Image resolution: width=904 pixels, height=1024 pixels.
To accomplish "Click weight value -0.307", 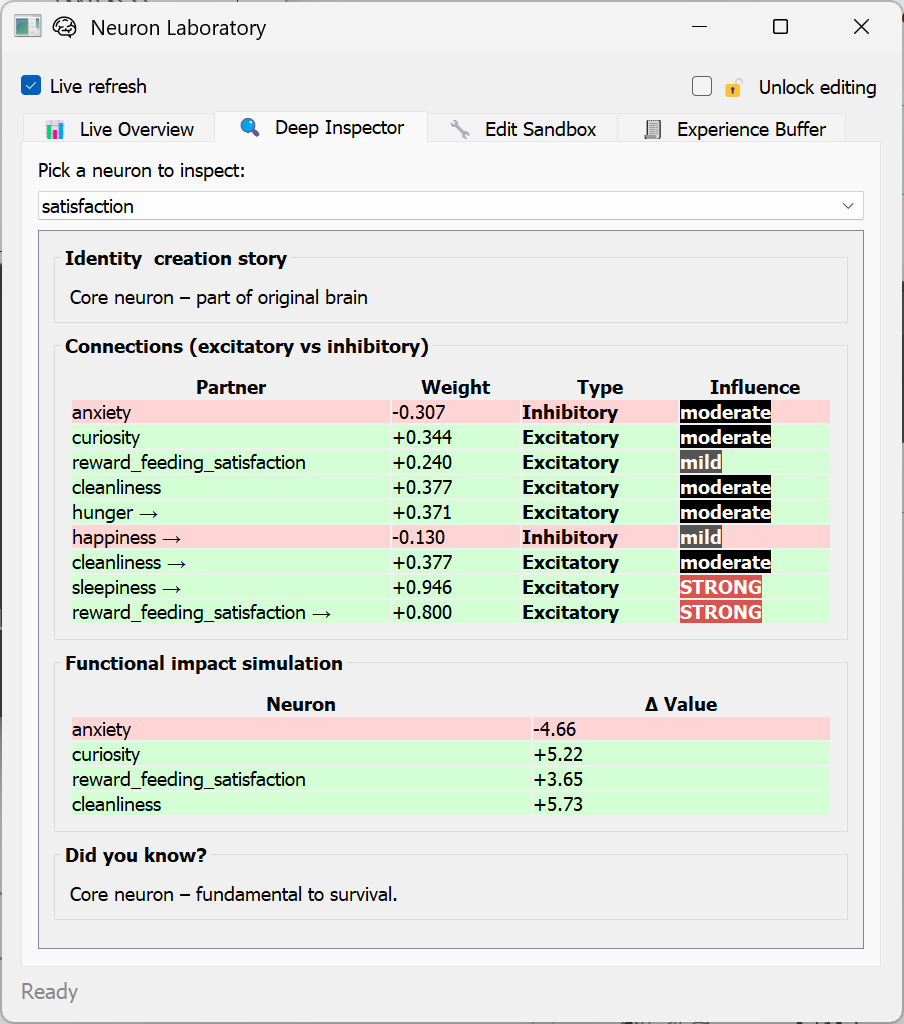I will point(419,412).
